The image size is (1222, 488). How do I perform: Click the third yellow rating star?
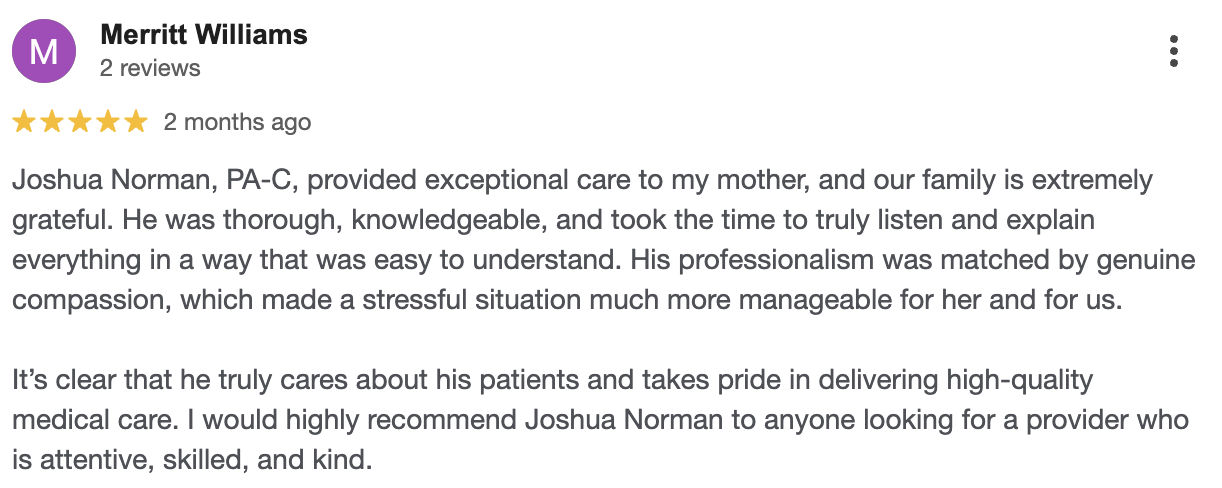click(80, 123)
